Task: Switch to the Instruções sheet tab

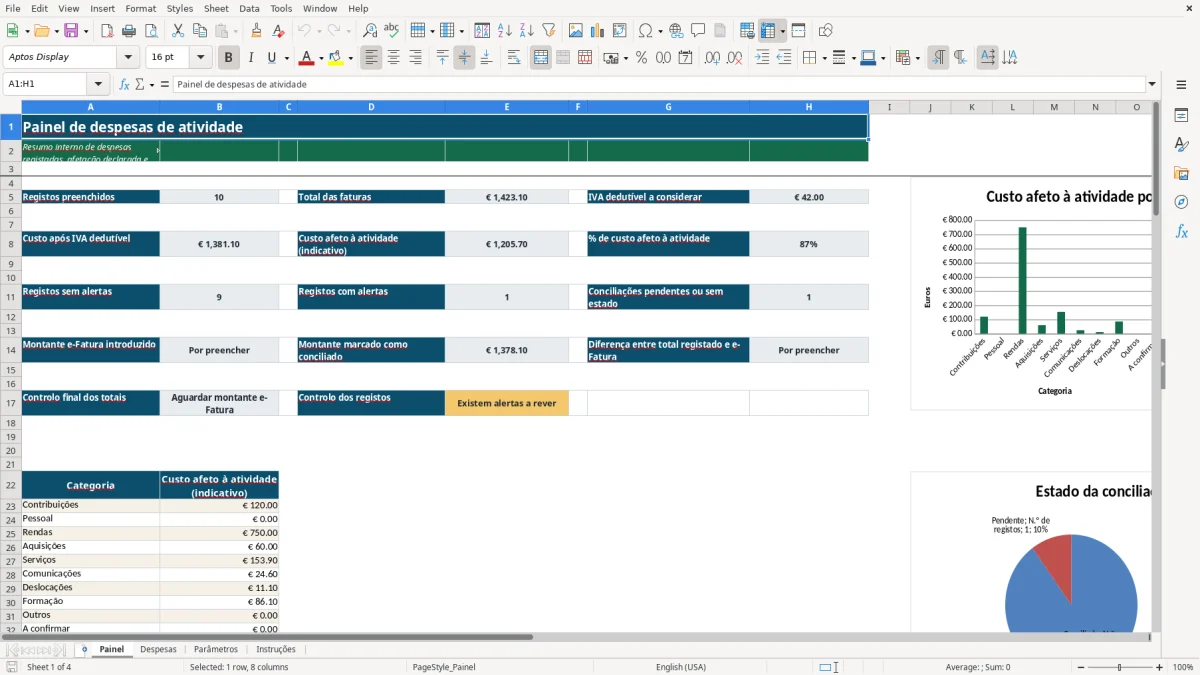Action: coord(276,649)
